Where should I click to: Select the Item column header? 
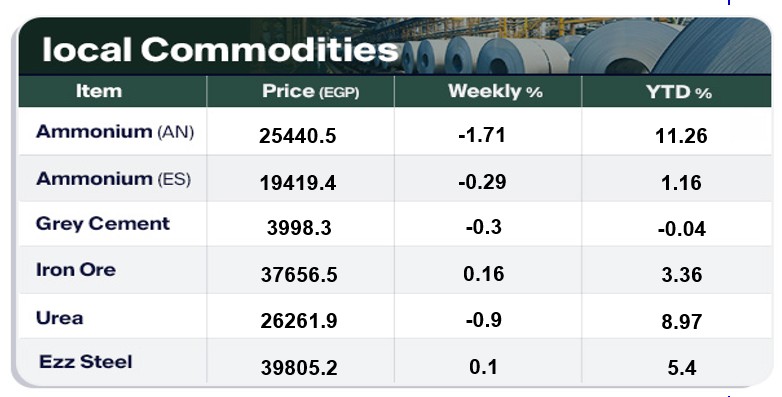pos(99,91)
